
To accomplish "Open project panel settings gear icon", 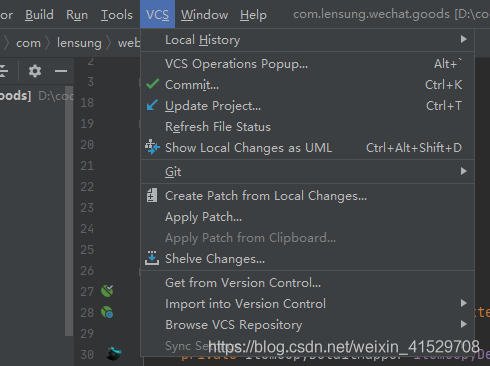I will tap(35, 71).
